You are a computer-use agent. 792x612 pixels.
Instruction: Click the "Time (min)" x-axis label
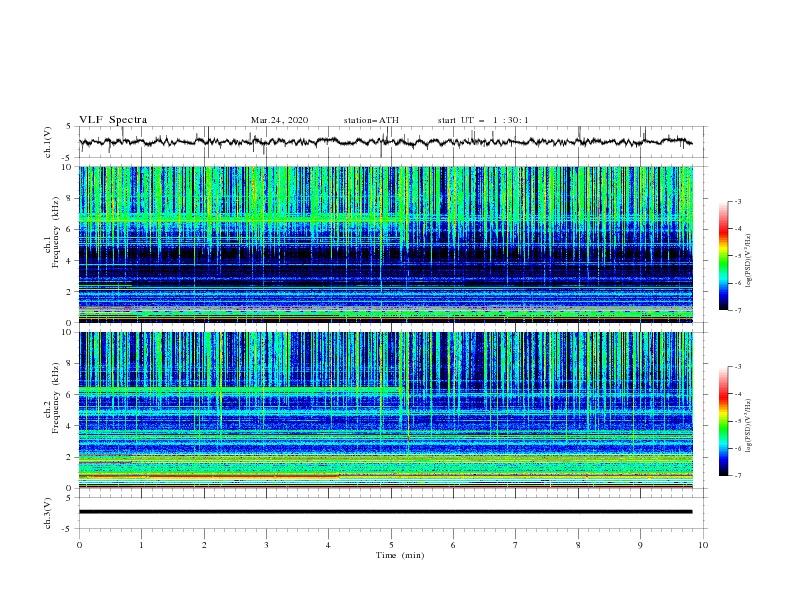400,555
